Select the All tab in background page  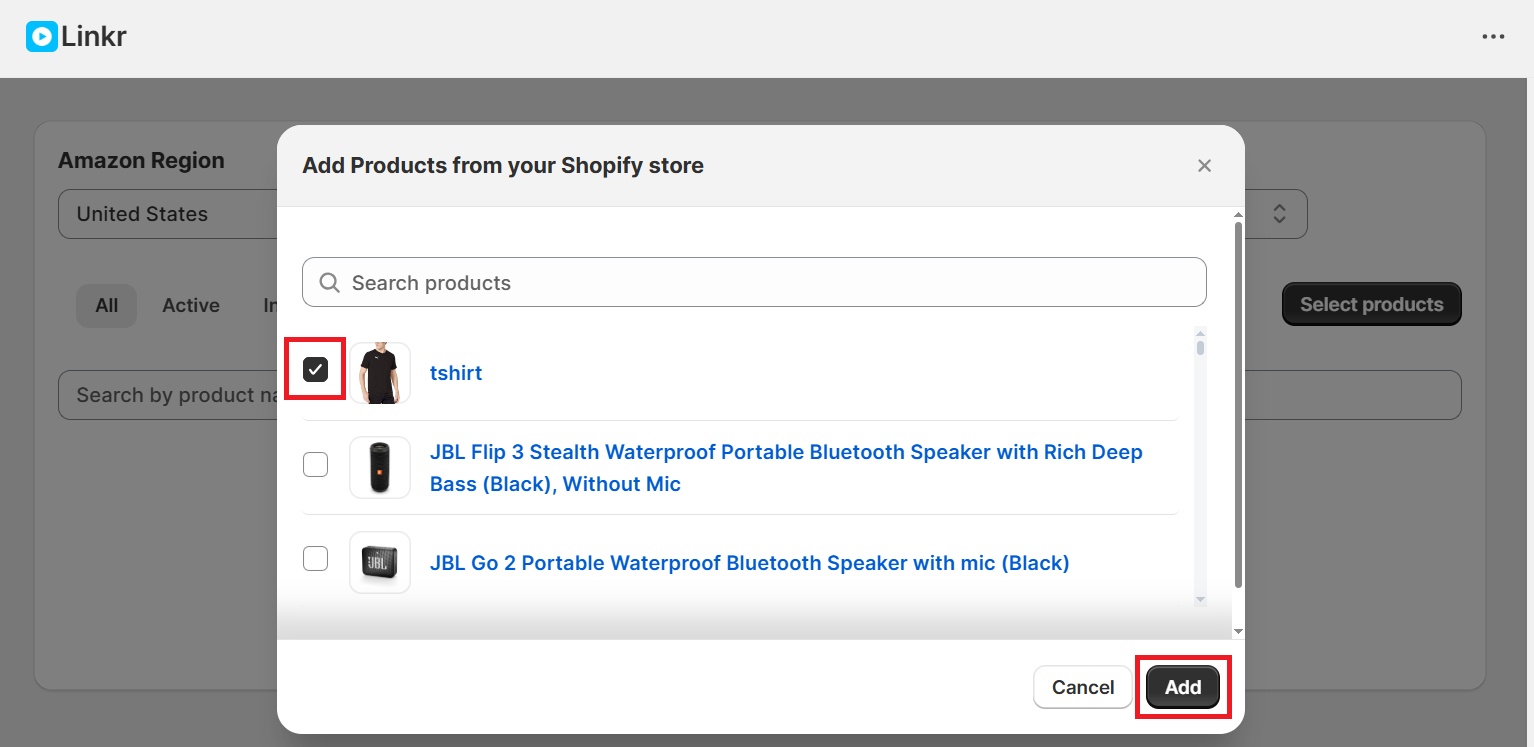tap(107, 306)
